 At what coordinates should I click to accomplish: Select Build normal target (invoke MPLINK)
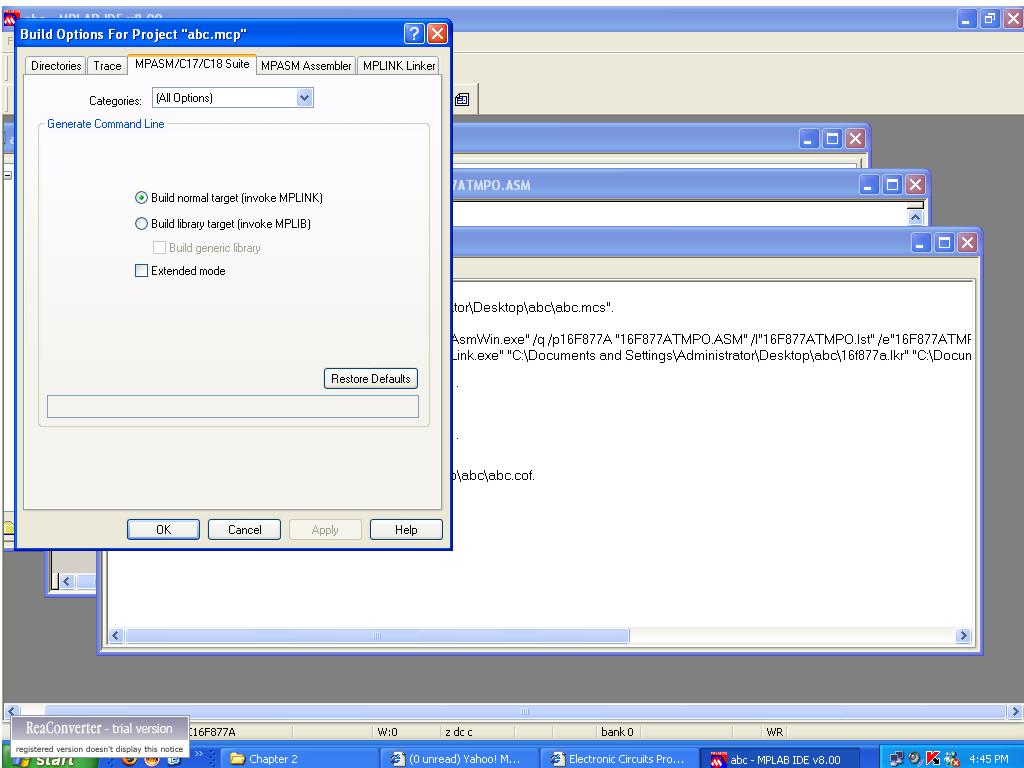[229, 197]
